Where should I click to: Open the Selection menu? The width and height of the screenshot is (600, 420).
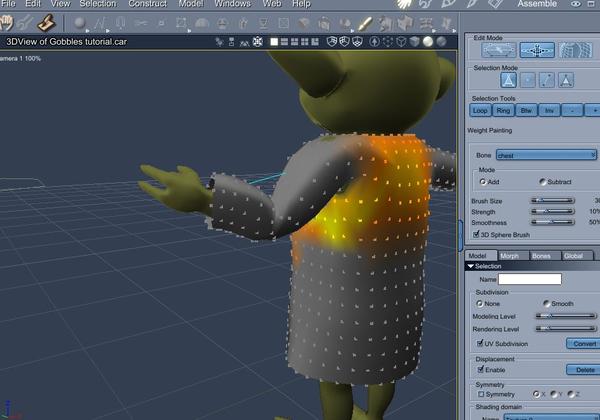98,4
